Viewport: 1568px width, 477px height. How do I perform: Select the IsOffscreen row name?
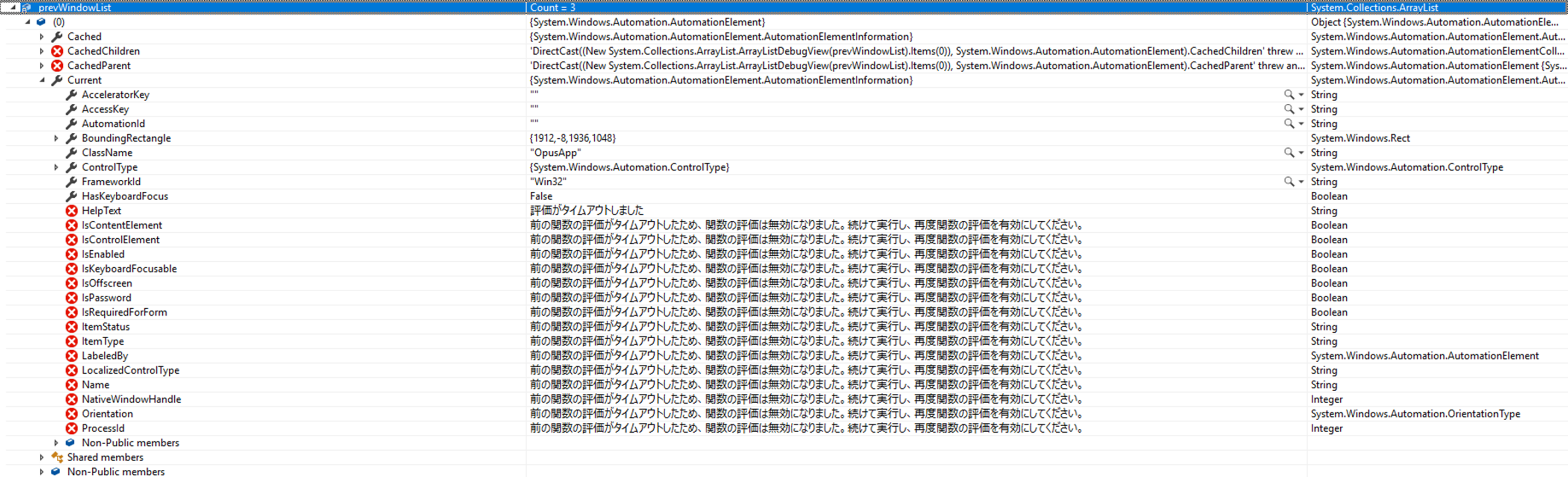(106, 283)
